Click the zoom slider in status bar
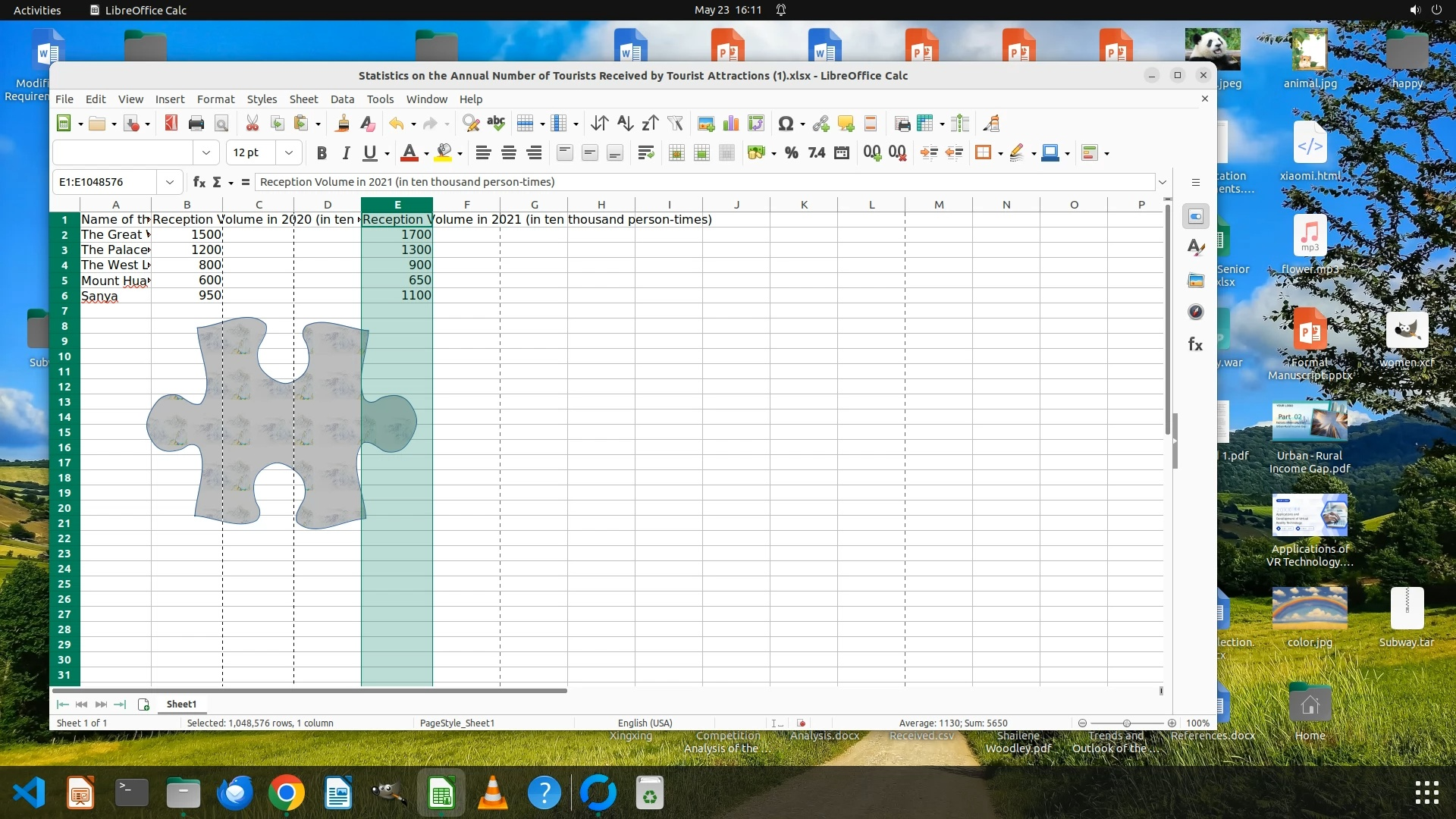 tap(1127, 723)
